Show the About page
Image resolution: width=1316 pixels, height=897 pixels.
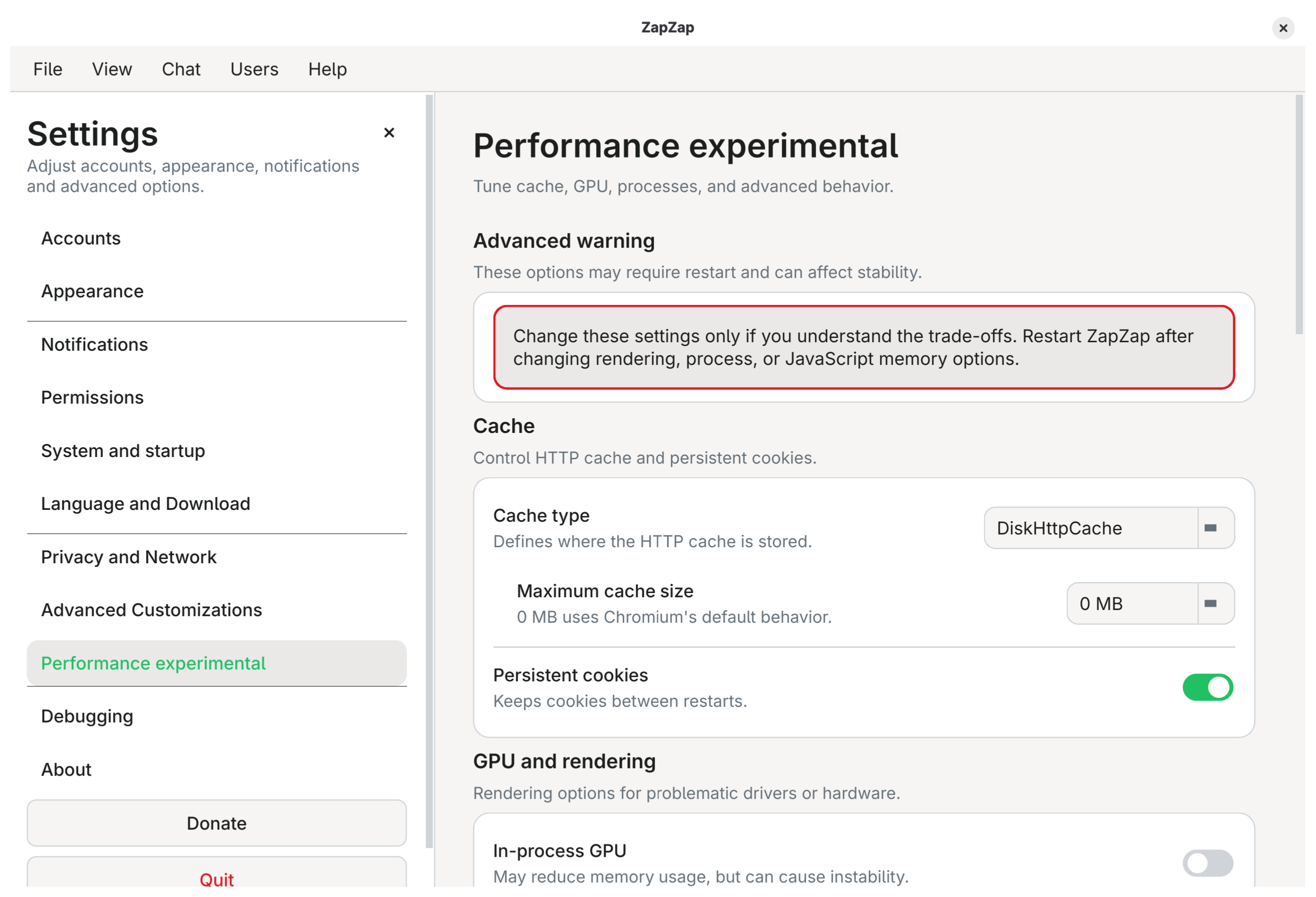217,770
